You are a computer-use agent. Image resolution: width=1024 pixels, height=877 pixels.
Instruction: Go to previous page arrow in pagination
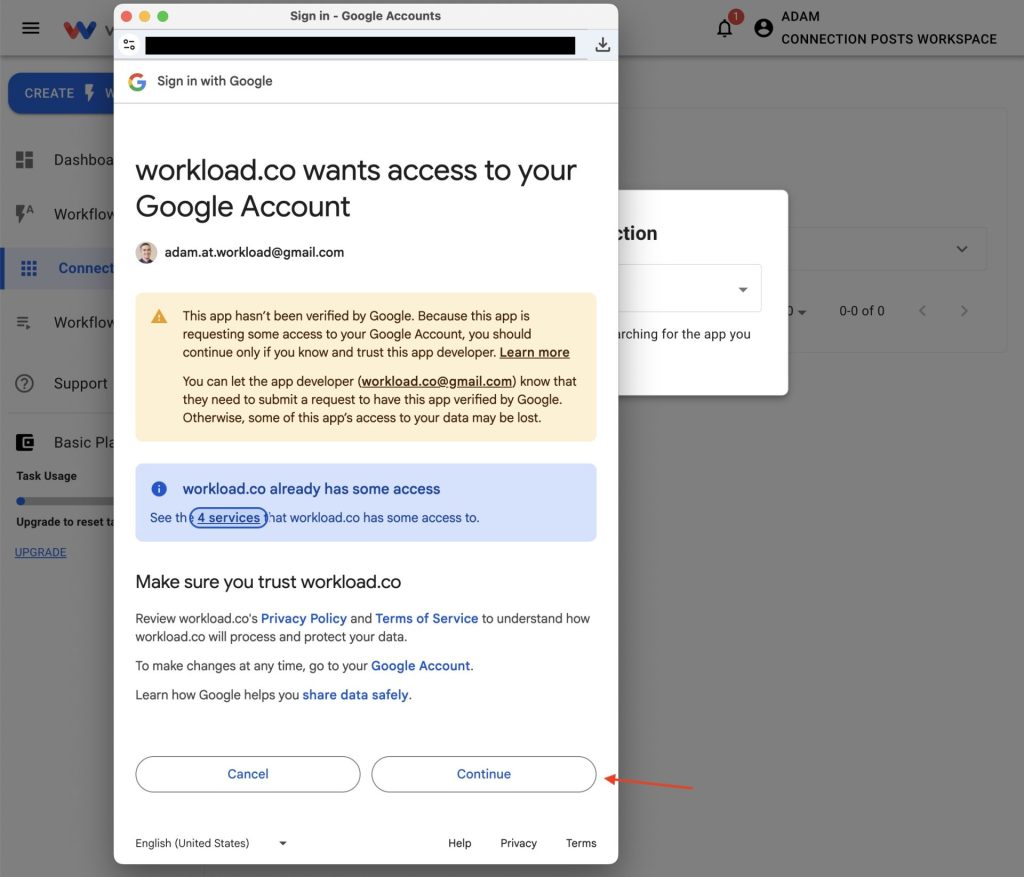click(922, 311)
